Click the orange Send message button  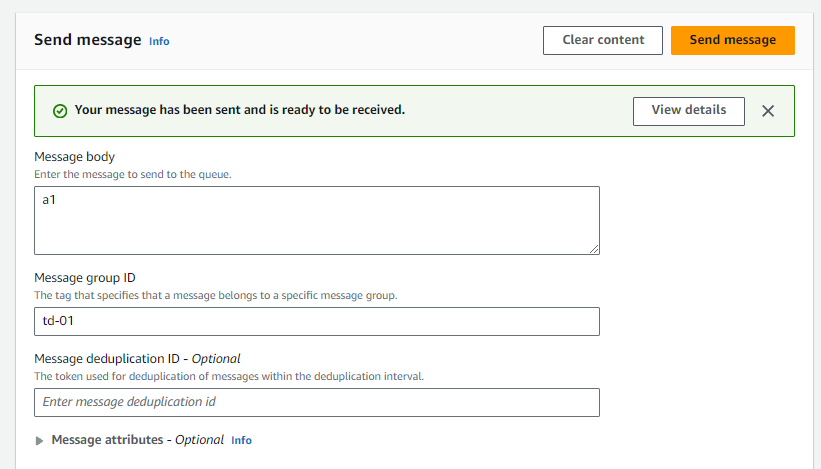point(732,40)
